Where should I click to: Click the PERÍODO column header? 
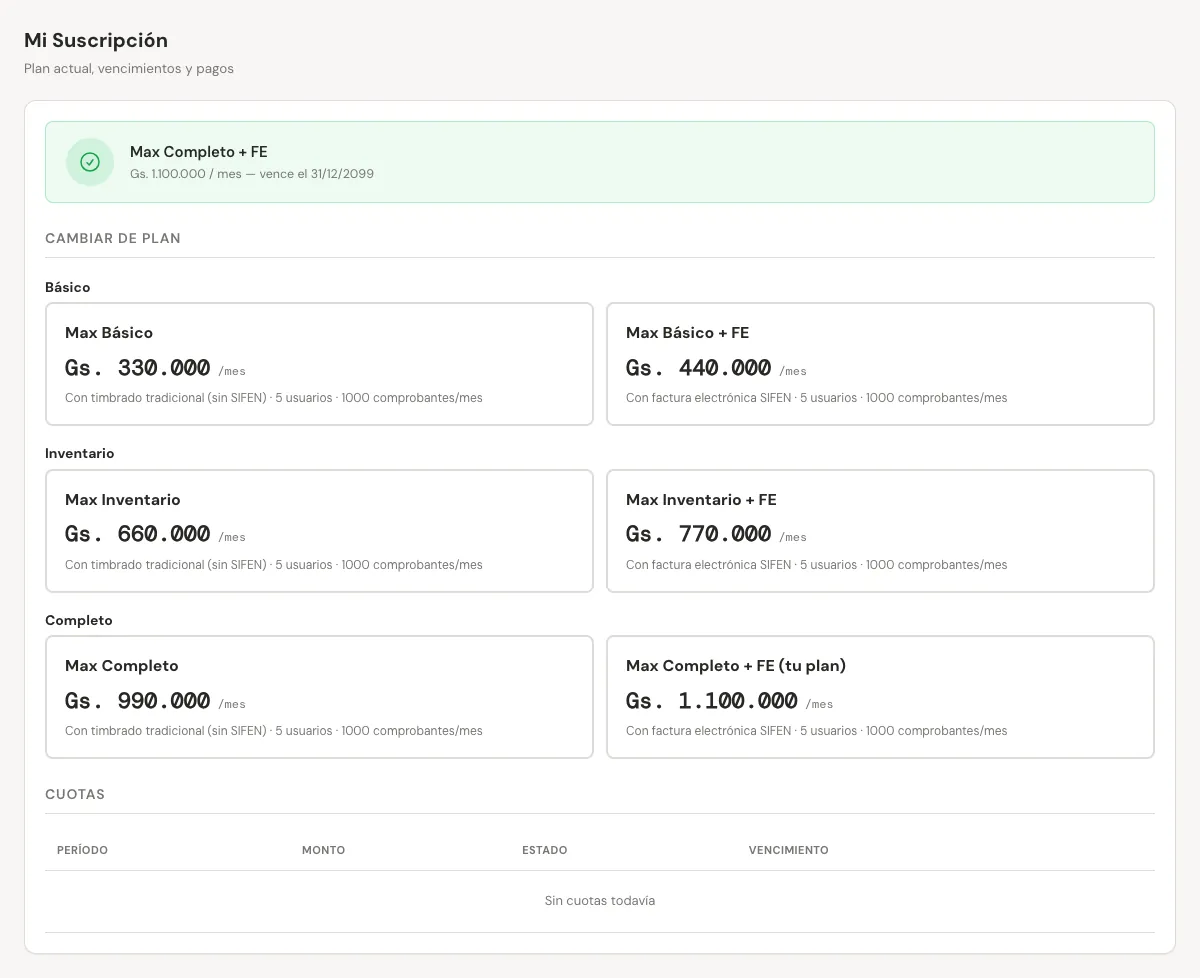(82, 850)
